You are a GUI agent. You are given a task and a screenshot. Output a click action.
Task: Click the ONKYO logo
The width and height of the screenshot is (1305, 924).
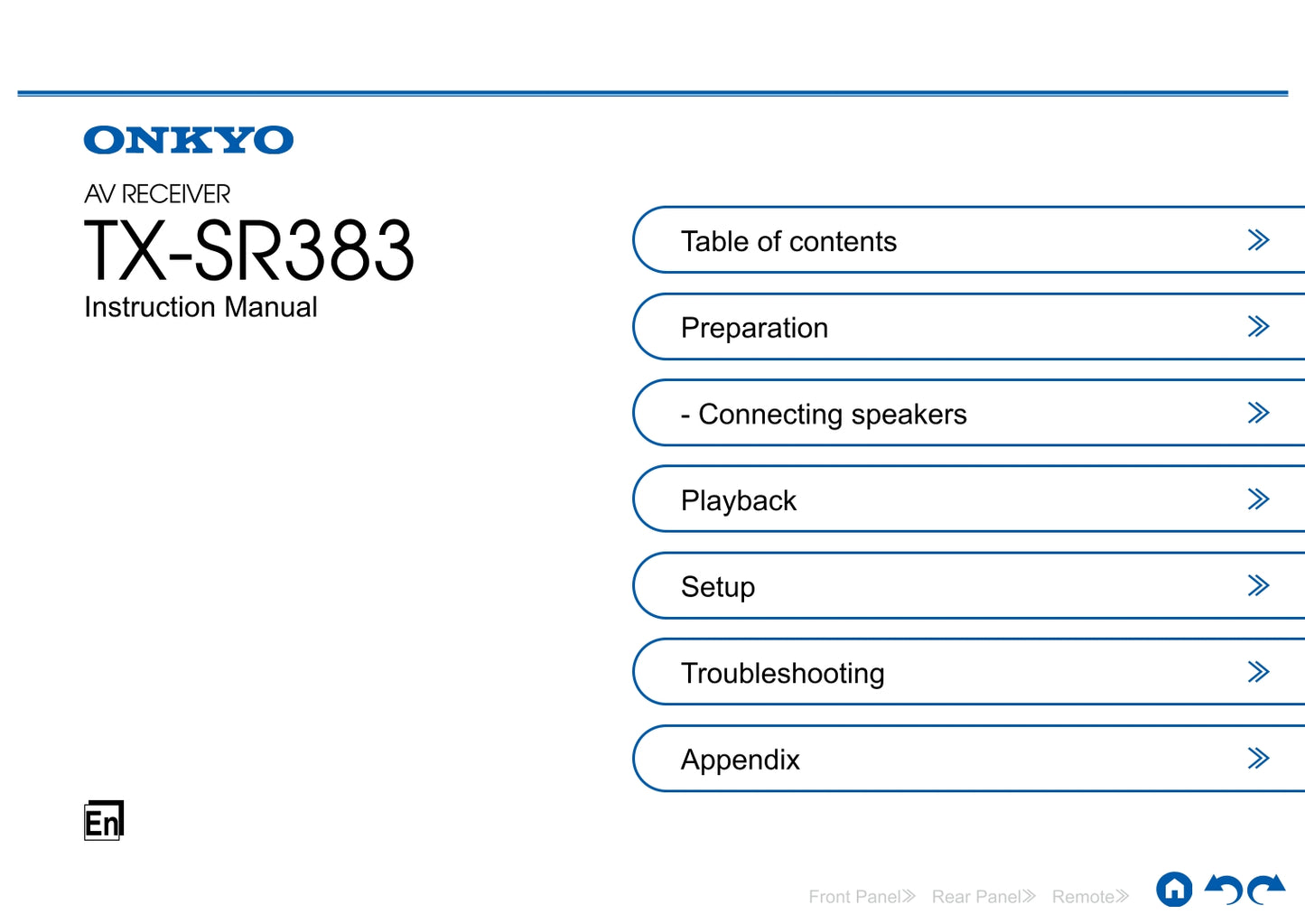click(x=188, y=140)
